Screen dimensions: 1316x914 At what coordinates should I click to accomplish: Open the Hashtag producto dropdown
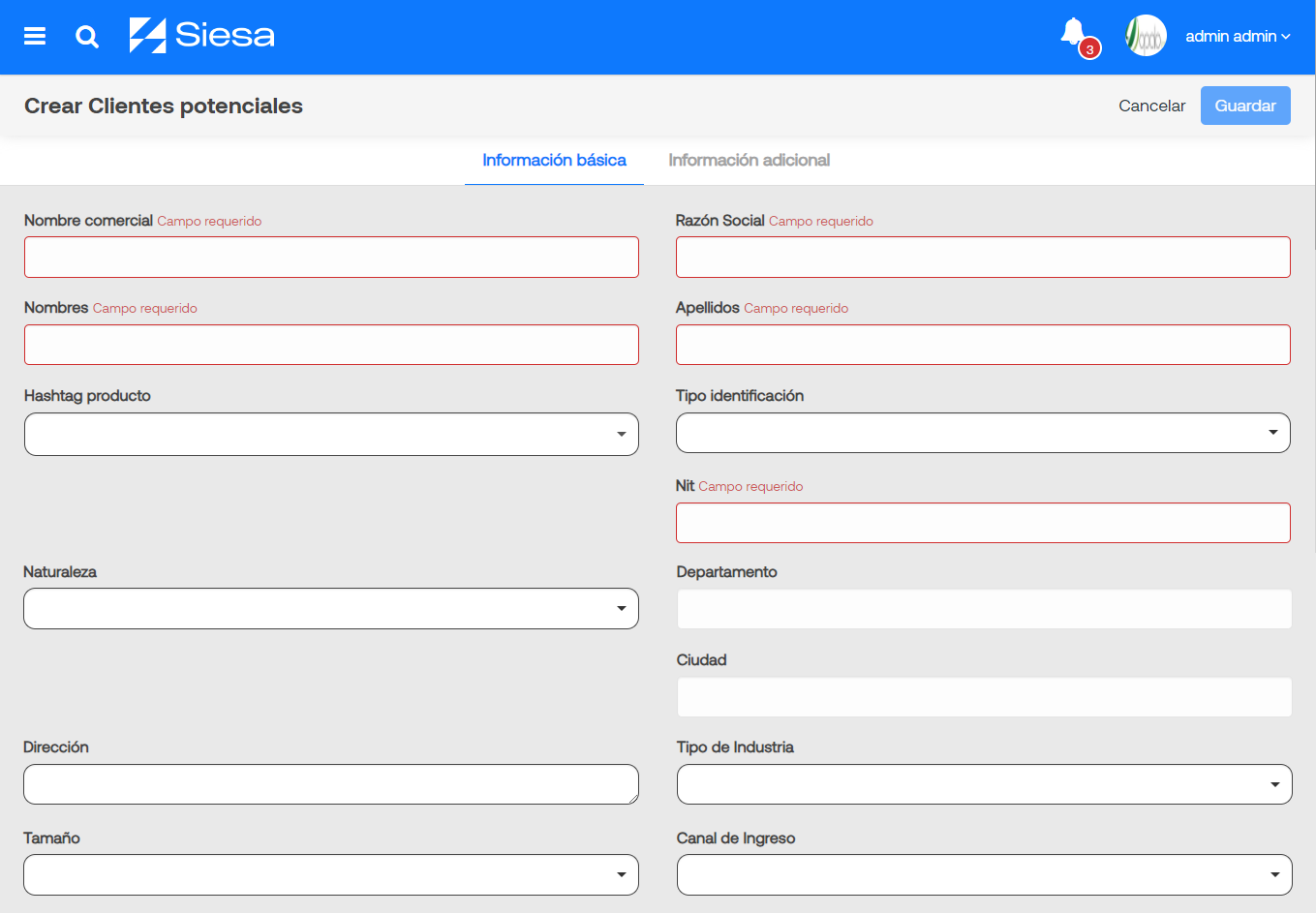(x=331, y=434)
